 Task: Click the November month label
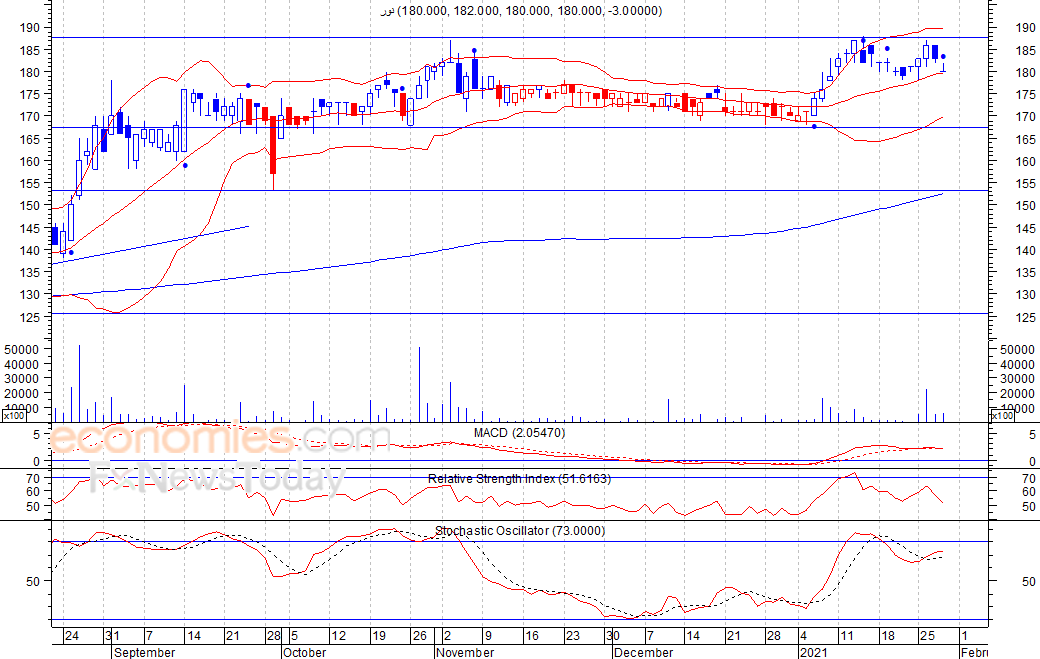(x=466, y=652)
